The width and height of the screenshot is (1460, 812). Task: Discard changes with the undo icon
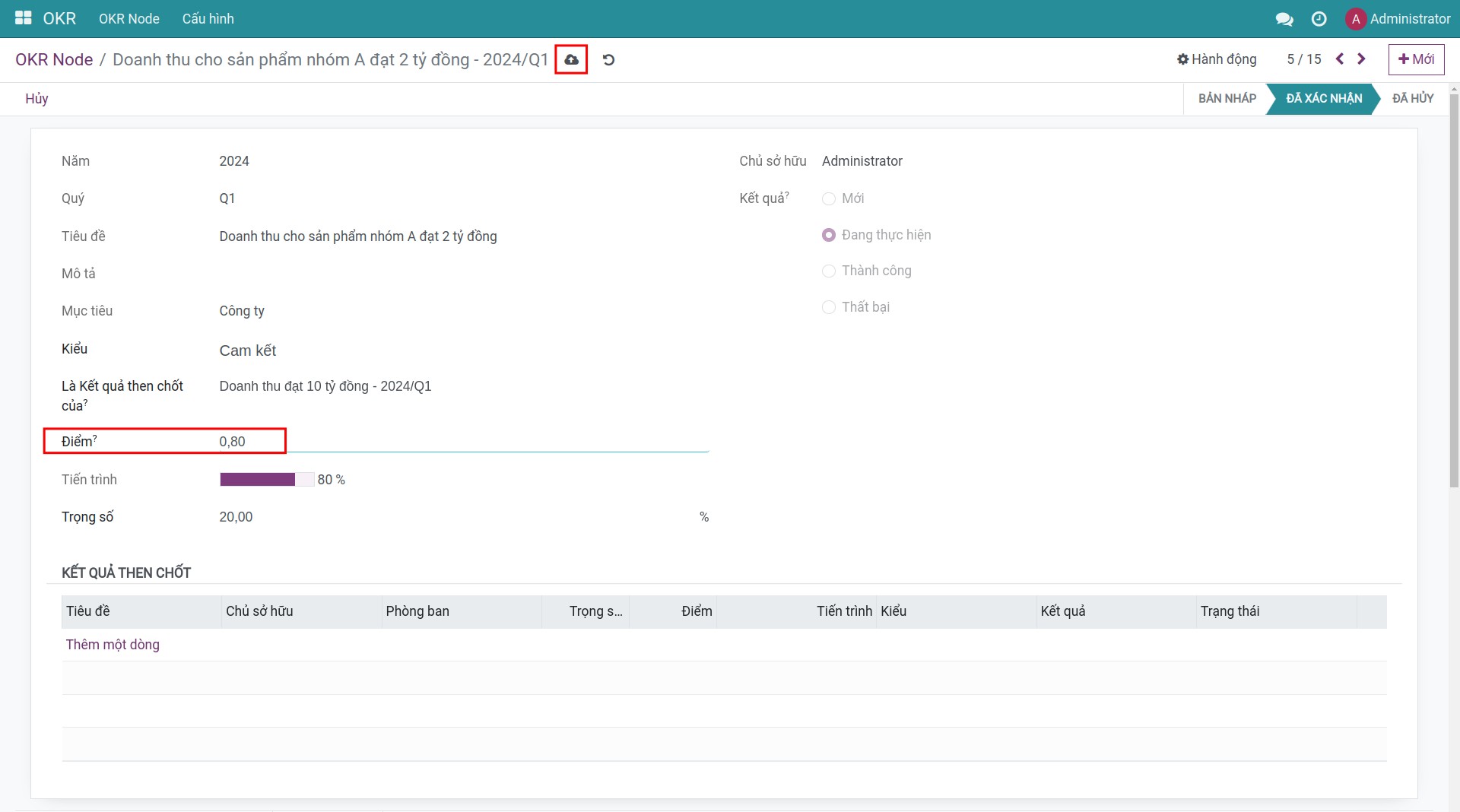pos(608,59)
